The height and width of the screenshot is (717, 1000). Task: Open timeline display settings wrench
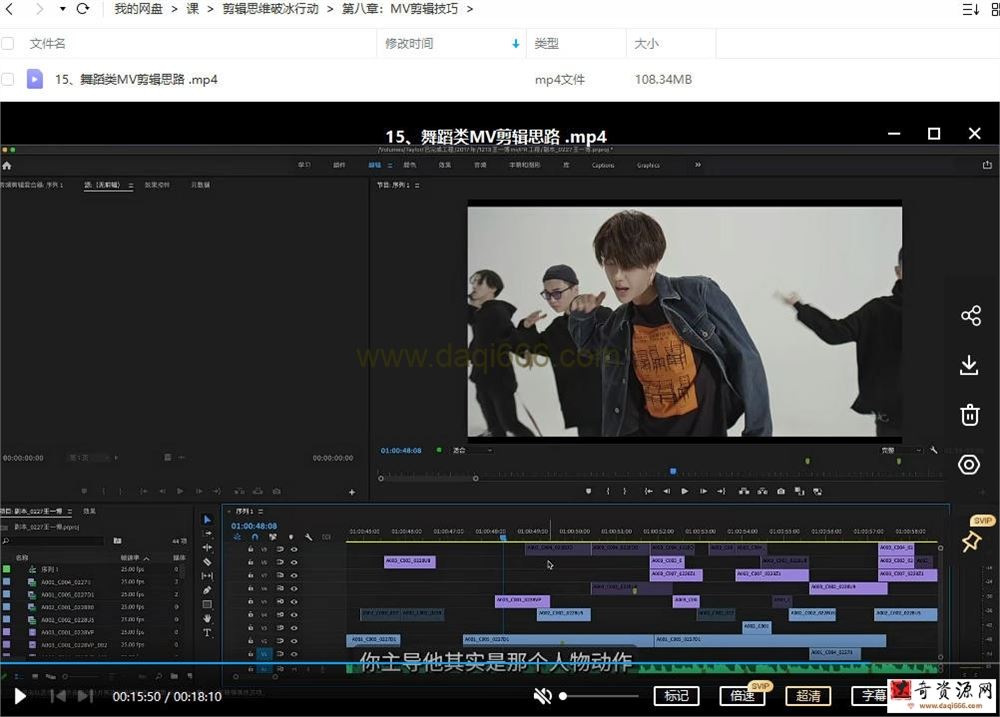(309, 537)
